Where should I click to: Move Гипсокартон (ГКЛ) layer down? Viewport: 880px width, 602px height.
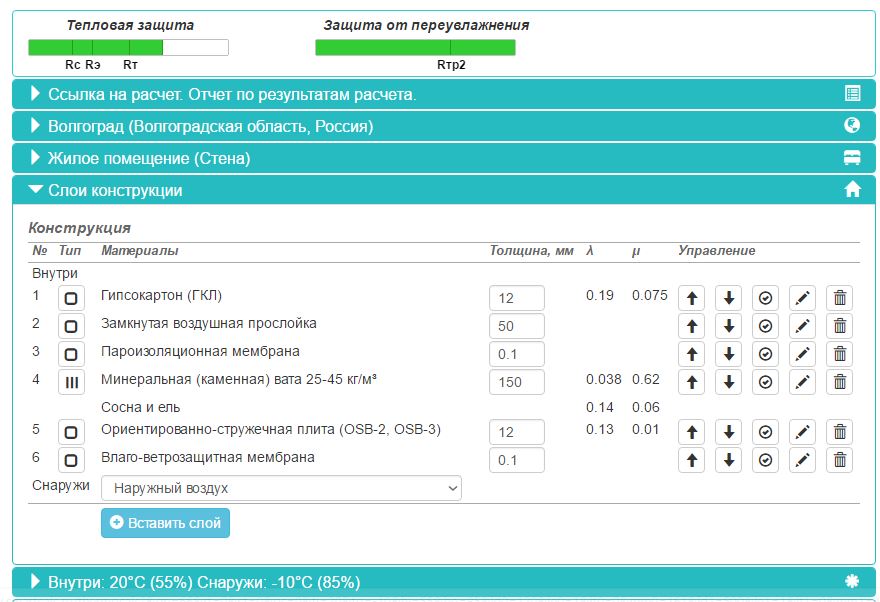tap(728, 298)
